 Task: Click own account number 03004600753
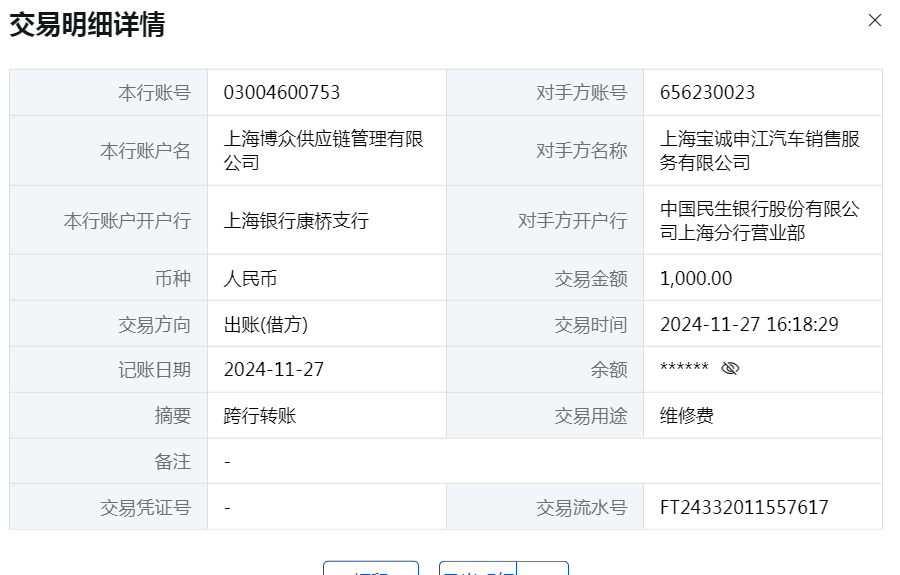[282, 93]
